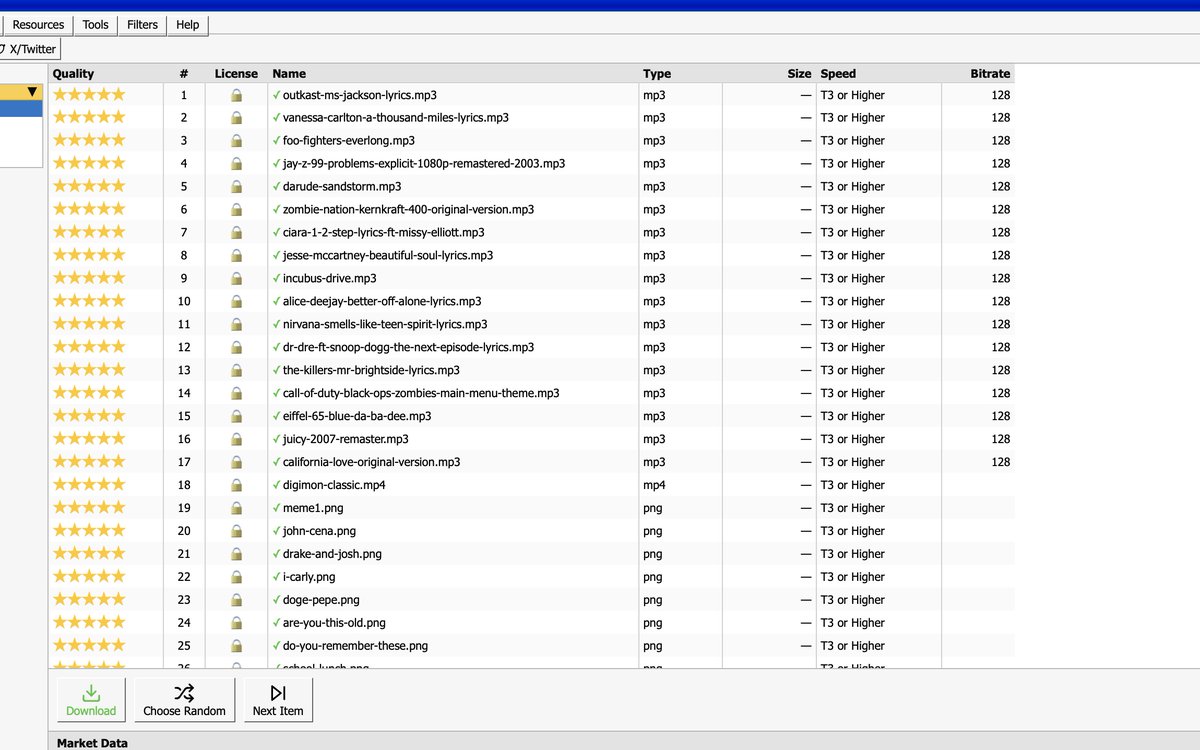Click lock icon for incubus-drive.mp3
Viewport: 1200px width, 750px height.
tap(236, 279)
